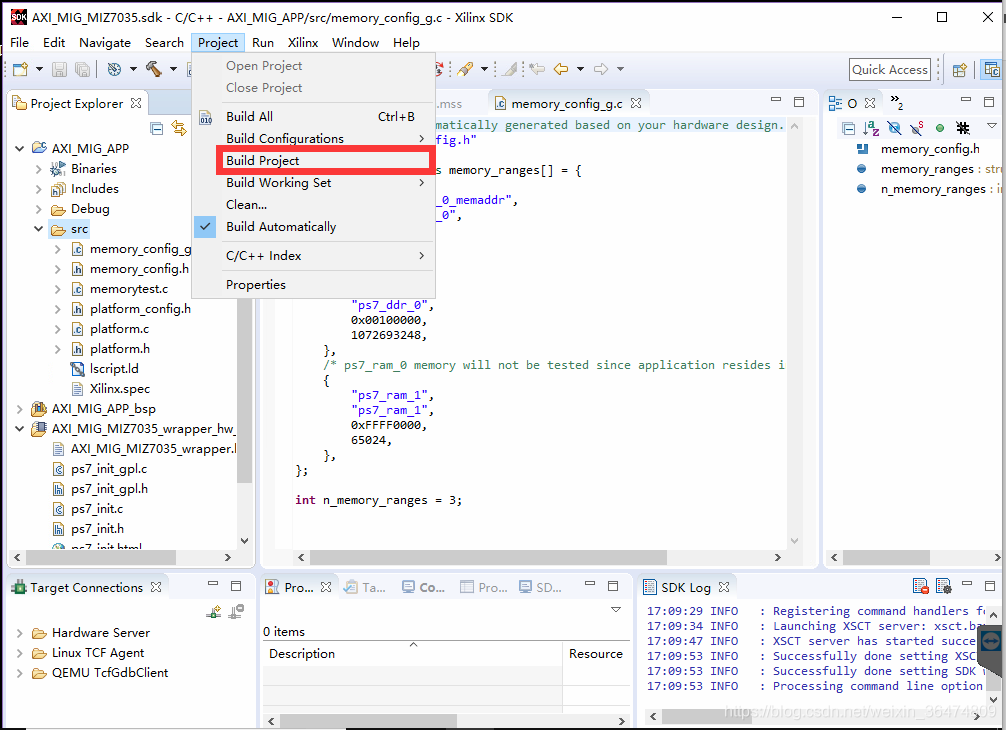Viewport: 1006px width, 730px height.
Task: Select Build Project from menu
Action: coord(263,161)
